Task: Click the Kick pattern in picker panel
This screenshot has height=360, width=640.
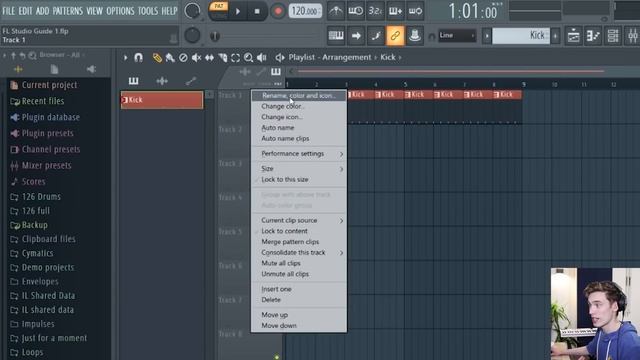Action: coord(162,100)
